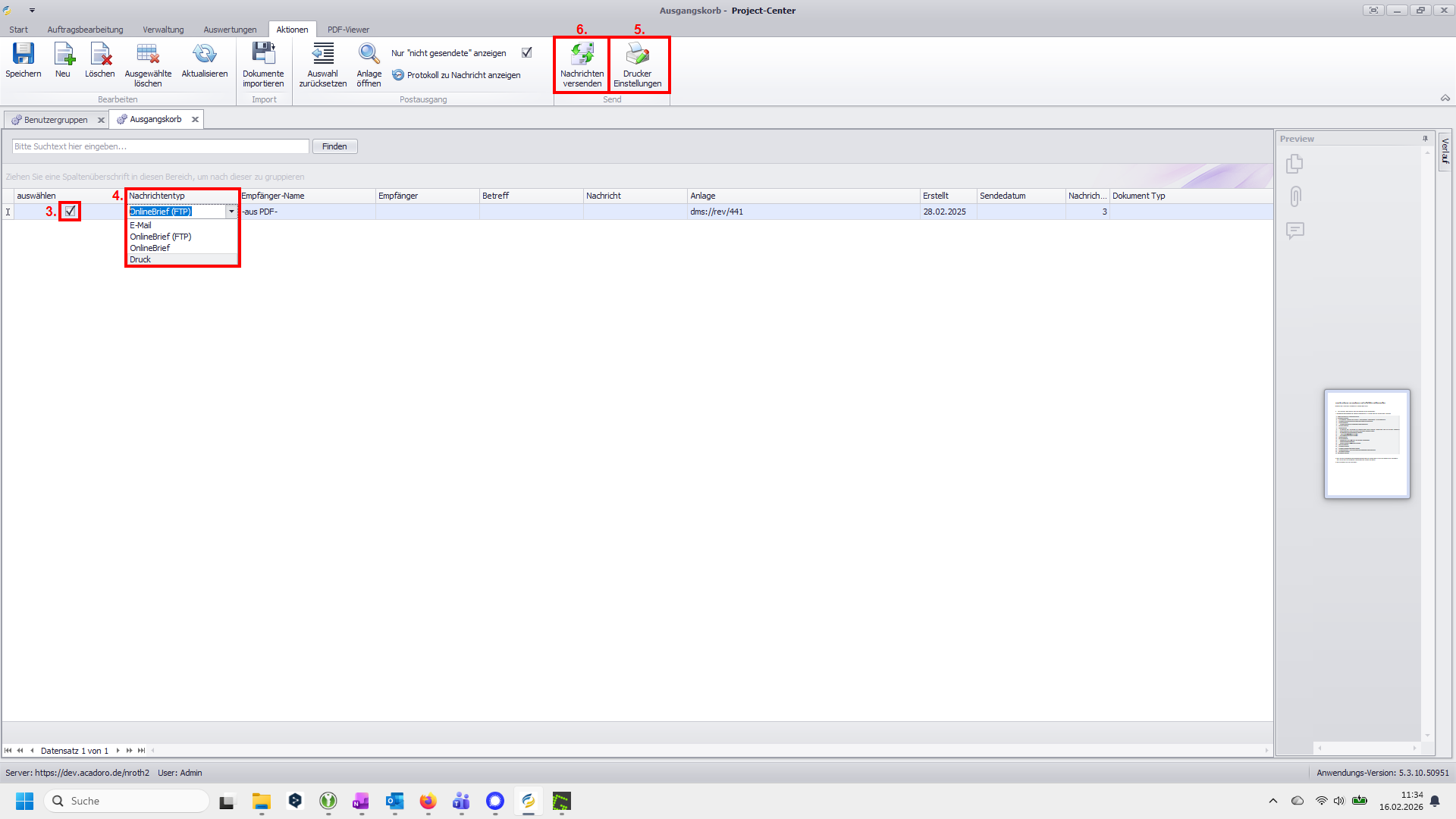Switch to the Benutzergruppen document tab
The width and height of the screenshot is (1456, 819).
[x=55, y=120]
